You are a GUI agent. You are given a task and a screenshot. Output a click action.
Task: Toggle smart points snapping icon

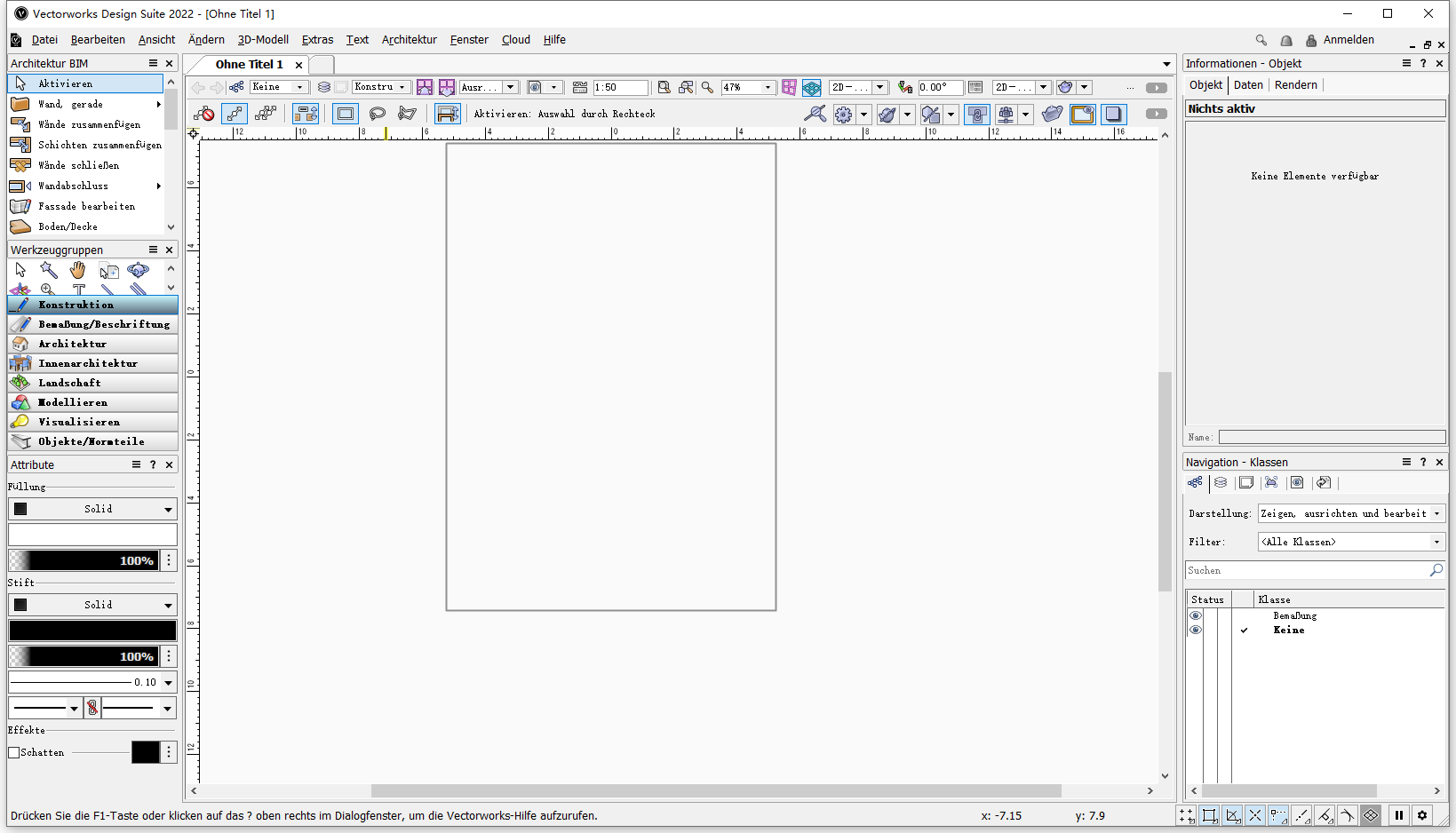coord(1278,815)
